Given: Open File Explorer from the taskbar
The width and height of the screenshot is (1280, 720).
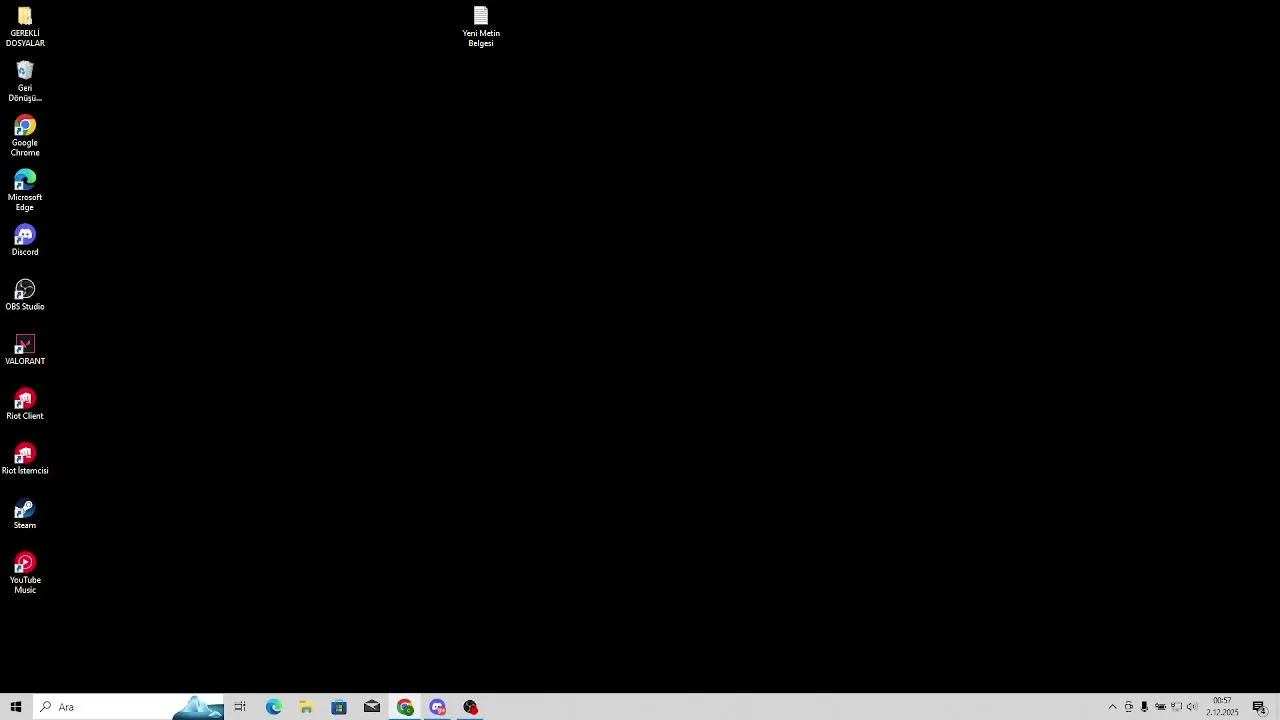Looking at the screenshot, I should pos(306,707).
